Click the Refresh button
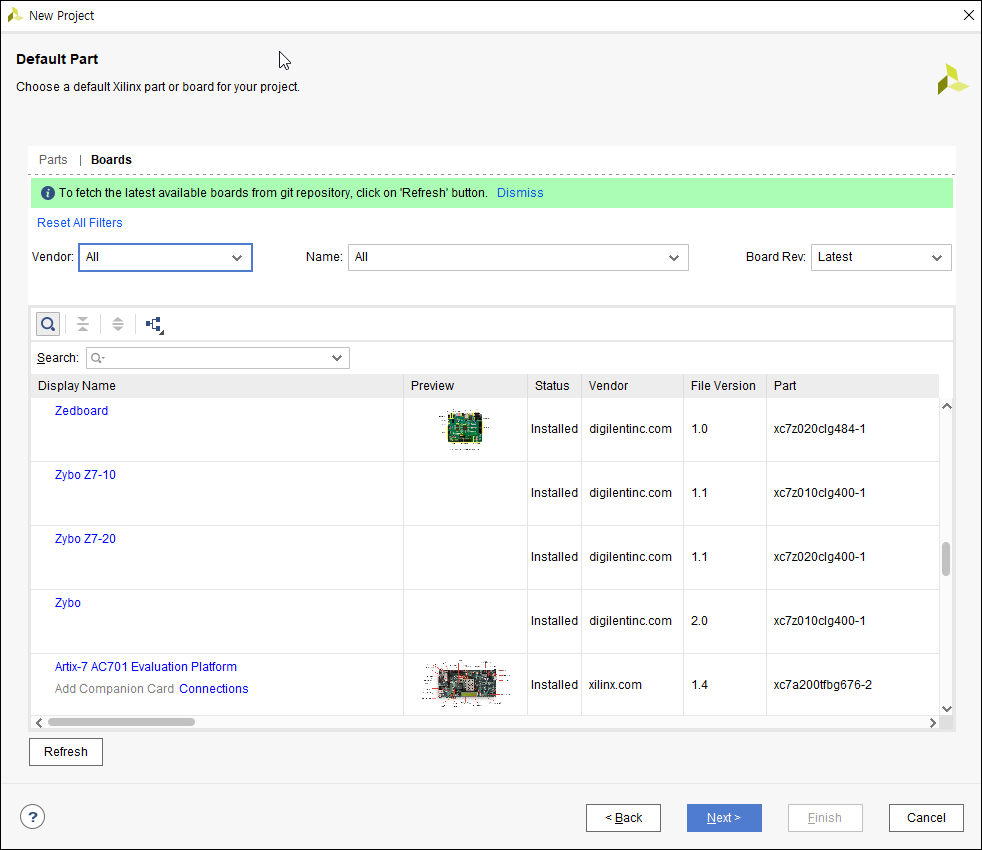 (x=66, y=752)
